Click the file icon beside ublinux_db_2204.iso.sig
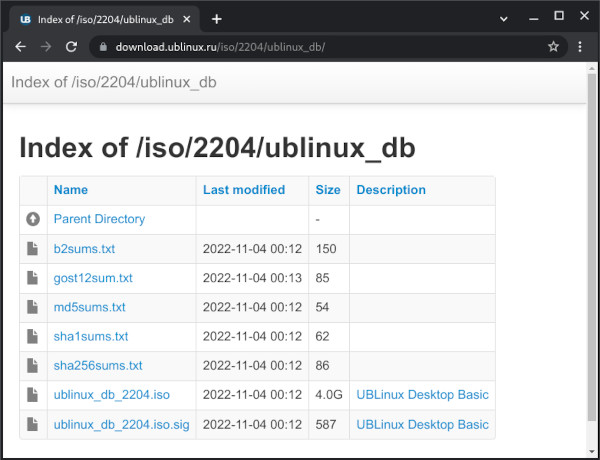The height and width of the screenshot is (460, 600). click(x=33, y=424)
